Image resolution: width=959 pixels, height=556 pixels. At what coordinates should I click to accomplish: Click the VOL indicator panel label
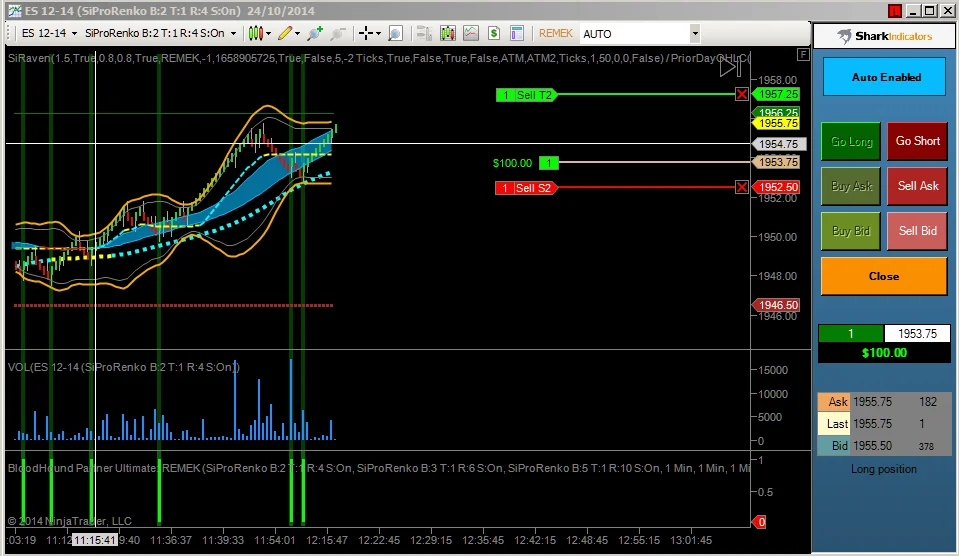coord(124,367)
